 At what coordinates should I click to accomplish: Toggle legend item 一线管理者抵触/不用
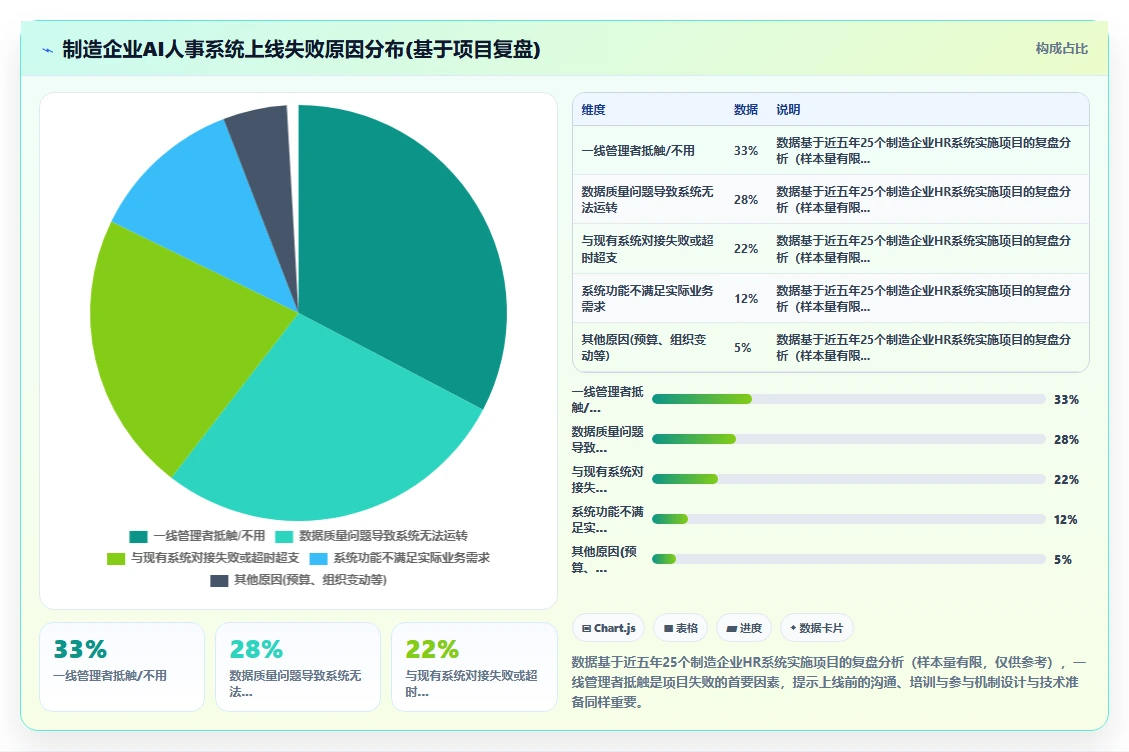tap(197, 536)
